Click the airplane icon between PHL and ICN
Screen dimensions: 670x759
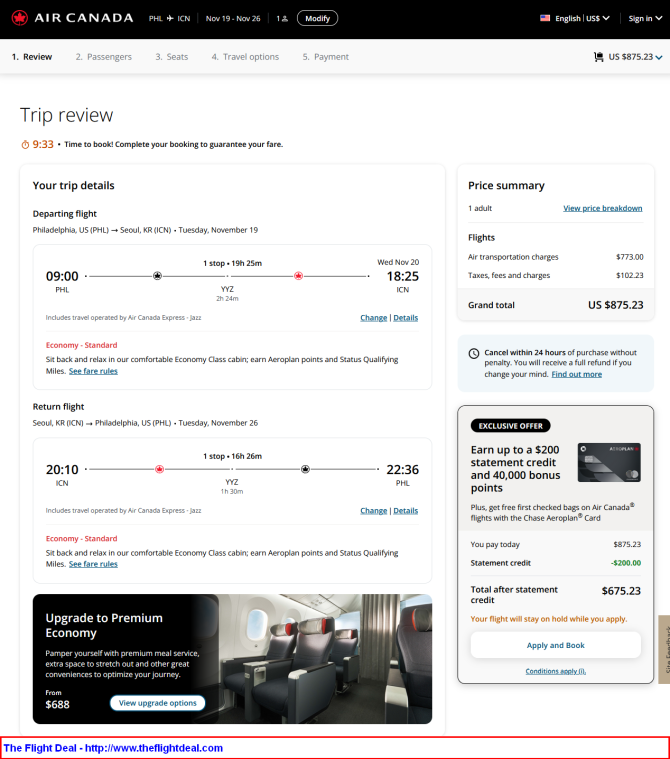pos(170,18)
